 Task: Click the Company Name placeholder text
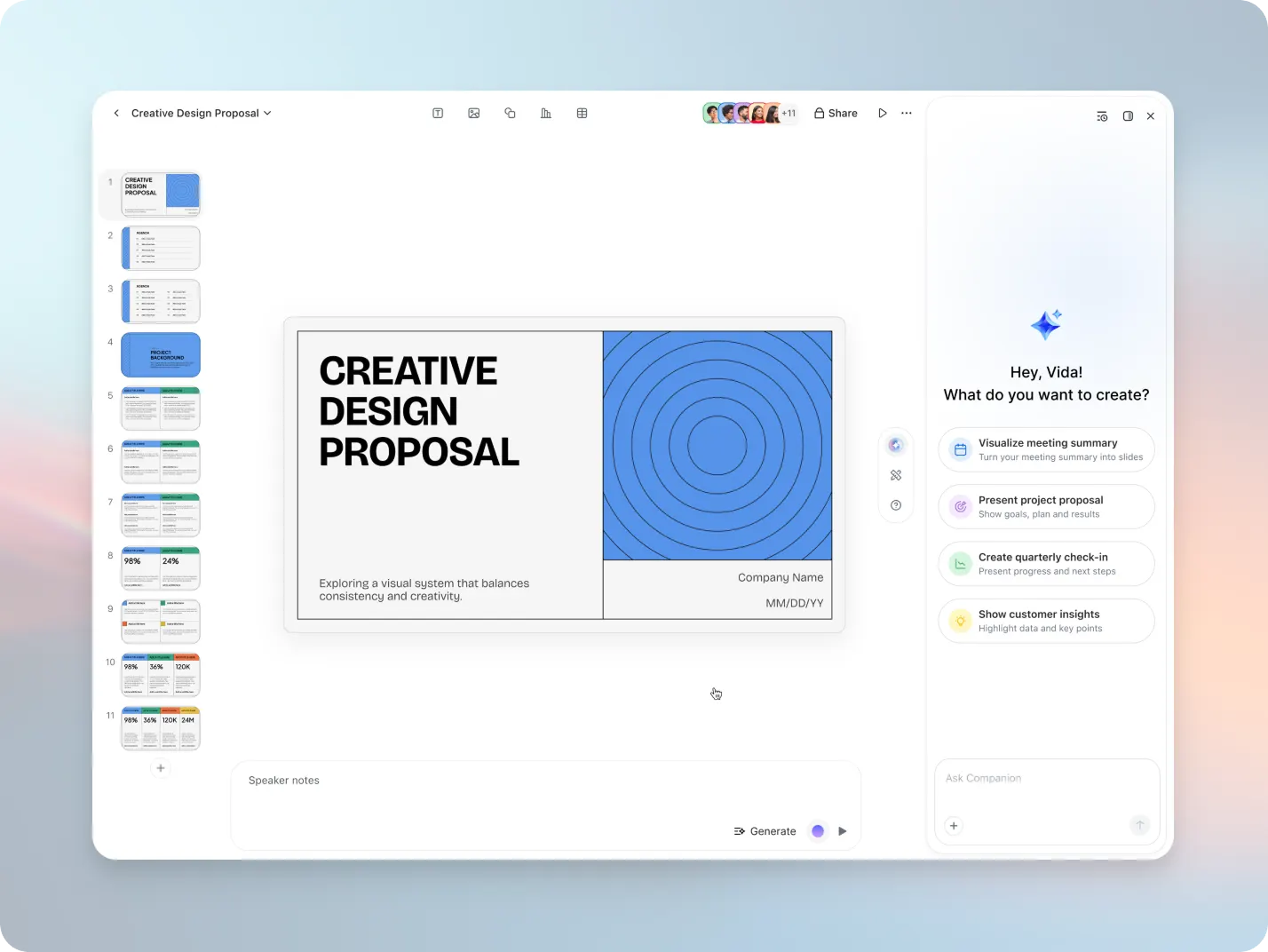point(781,577)
